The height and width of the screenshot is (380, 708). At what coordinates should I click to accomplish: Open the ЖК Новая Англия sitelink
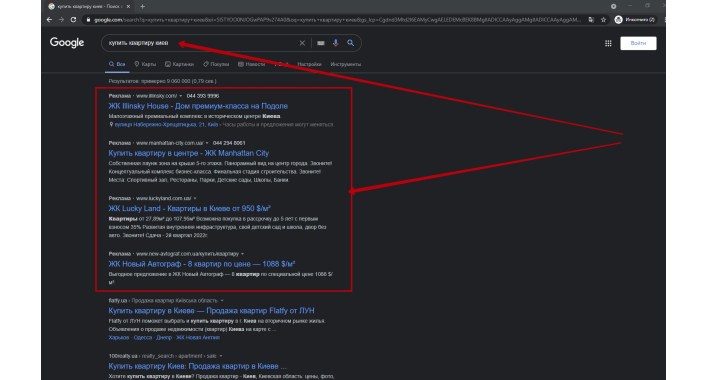click(x=198, y=338)
